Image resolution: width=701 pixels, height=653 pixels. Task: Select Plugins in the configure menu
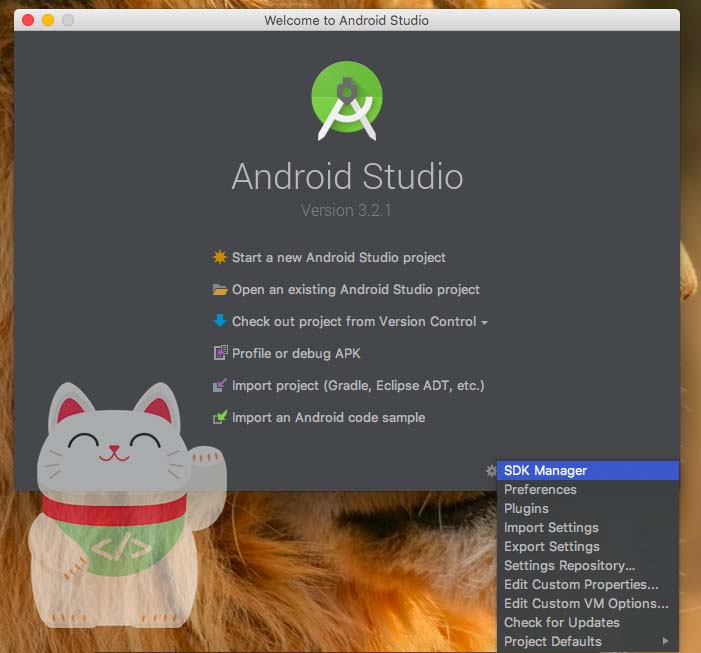[588, 509]
